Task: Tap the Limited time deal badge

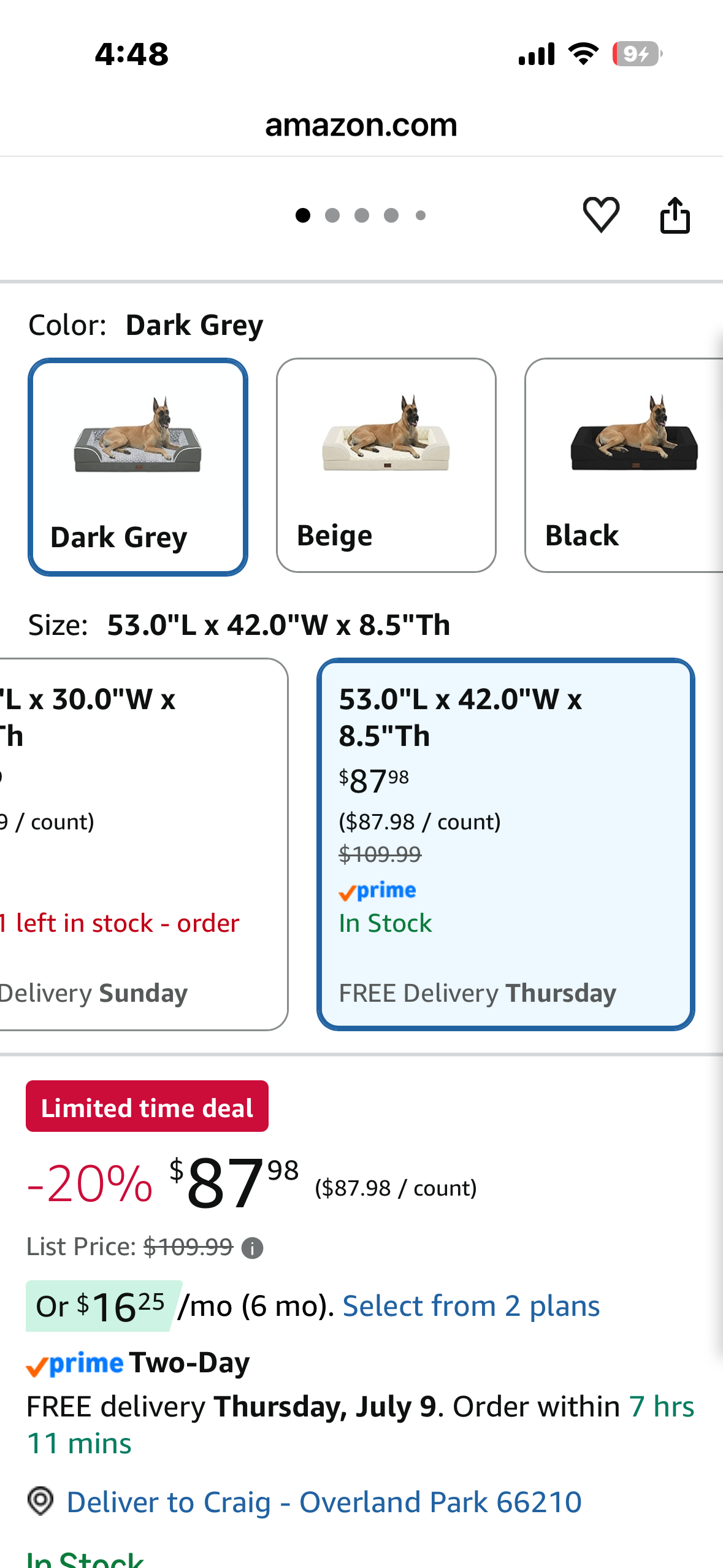Action: click(x=147, y=1106)
